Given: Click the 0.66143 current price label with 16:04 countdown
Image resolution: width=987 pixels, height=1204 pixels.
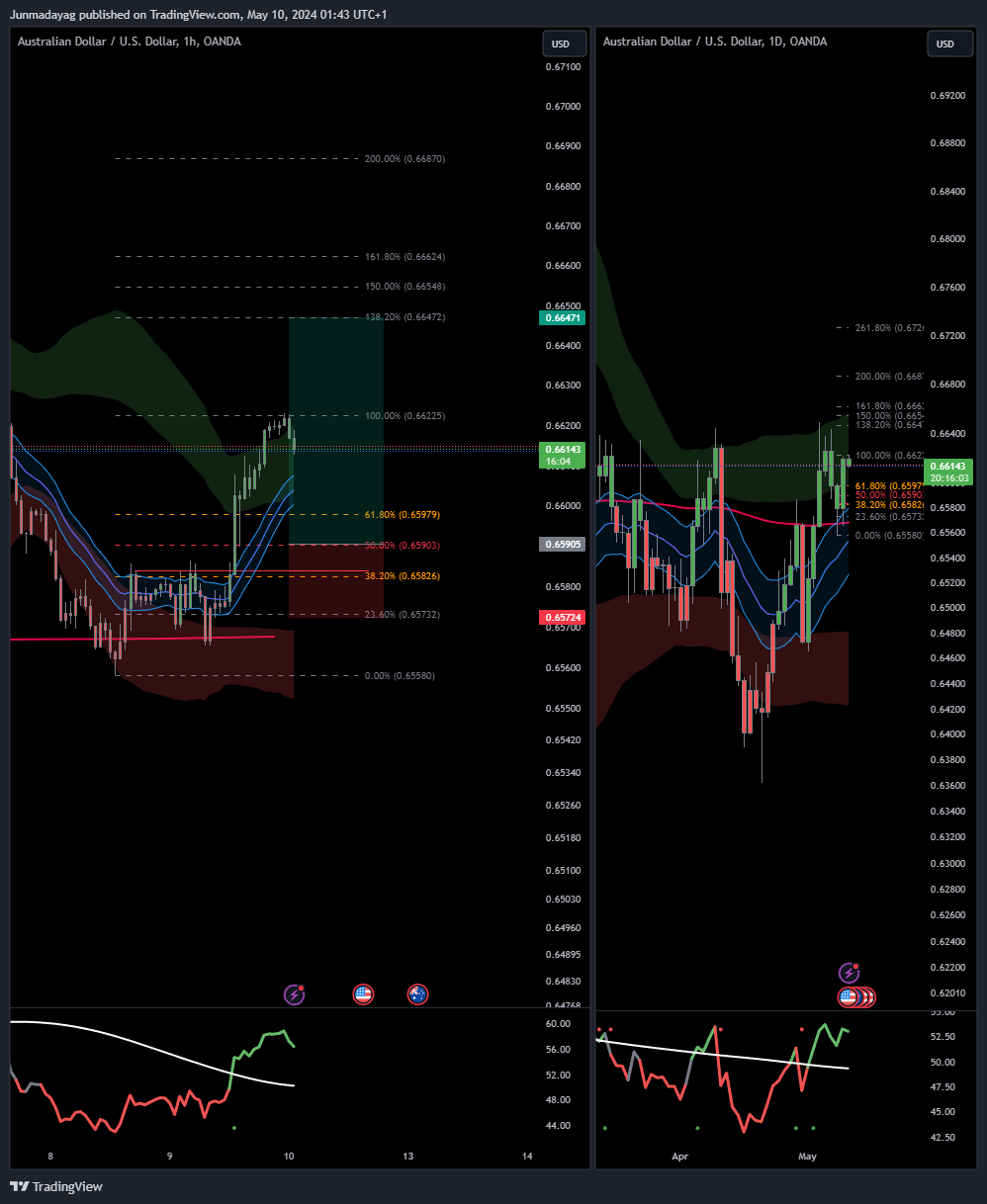Looking at the screenshot, I should (x=563, y=455).
